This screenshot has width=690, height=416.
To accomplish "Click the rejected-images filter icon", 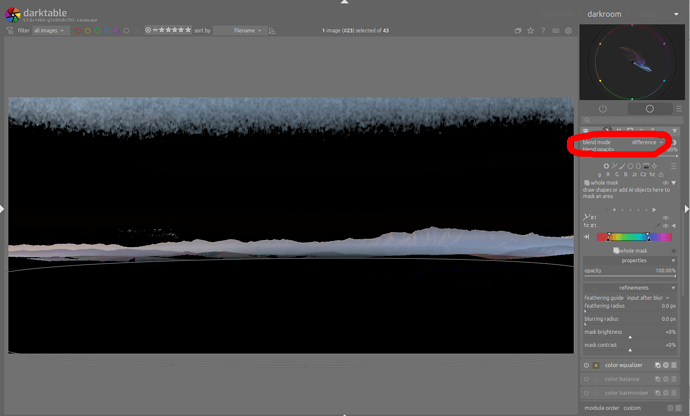I will pos(148,30).
